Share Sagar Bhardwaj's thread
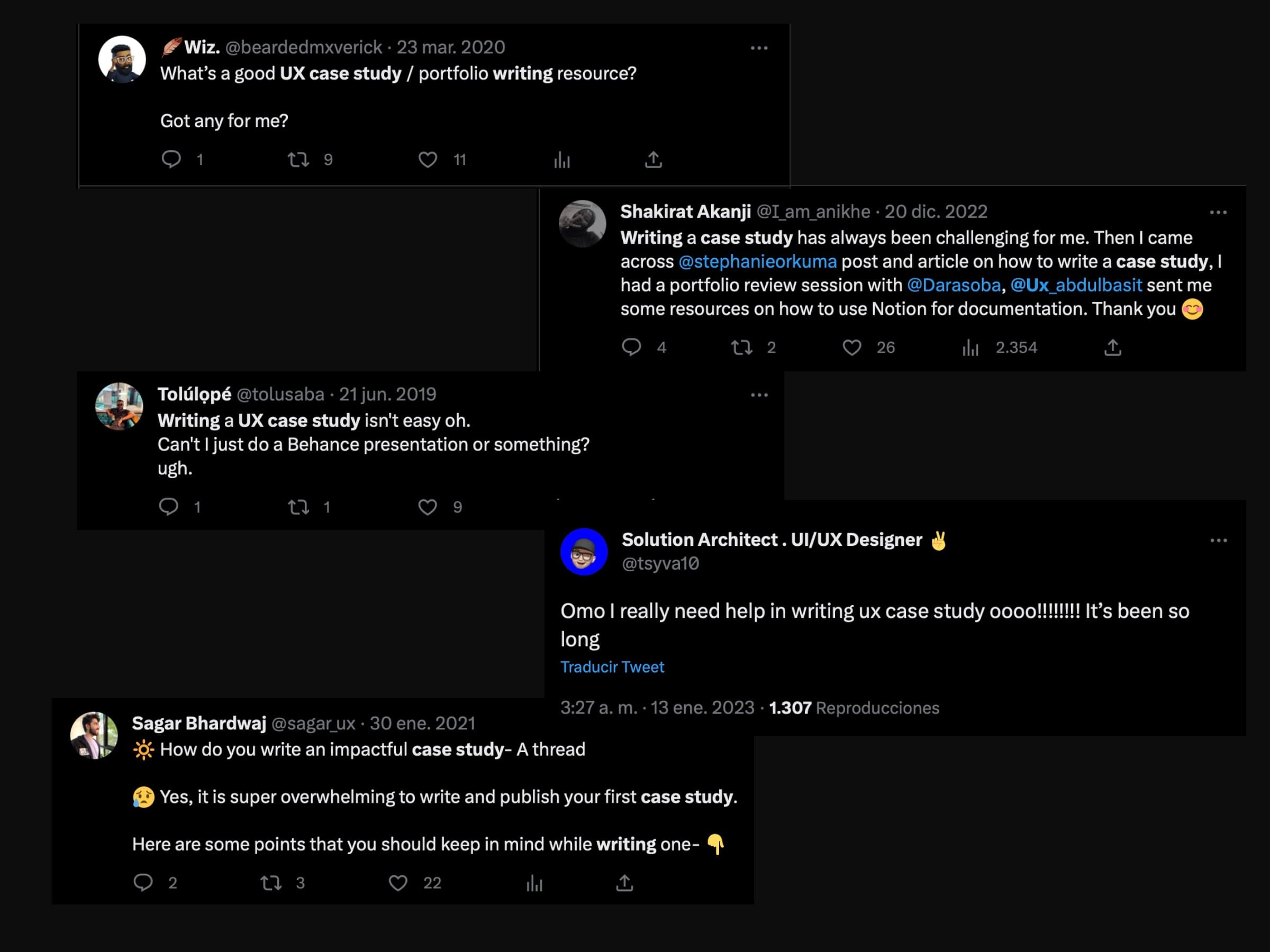The image size is (1270, 952). [624, 882]
